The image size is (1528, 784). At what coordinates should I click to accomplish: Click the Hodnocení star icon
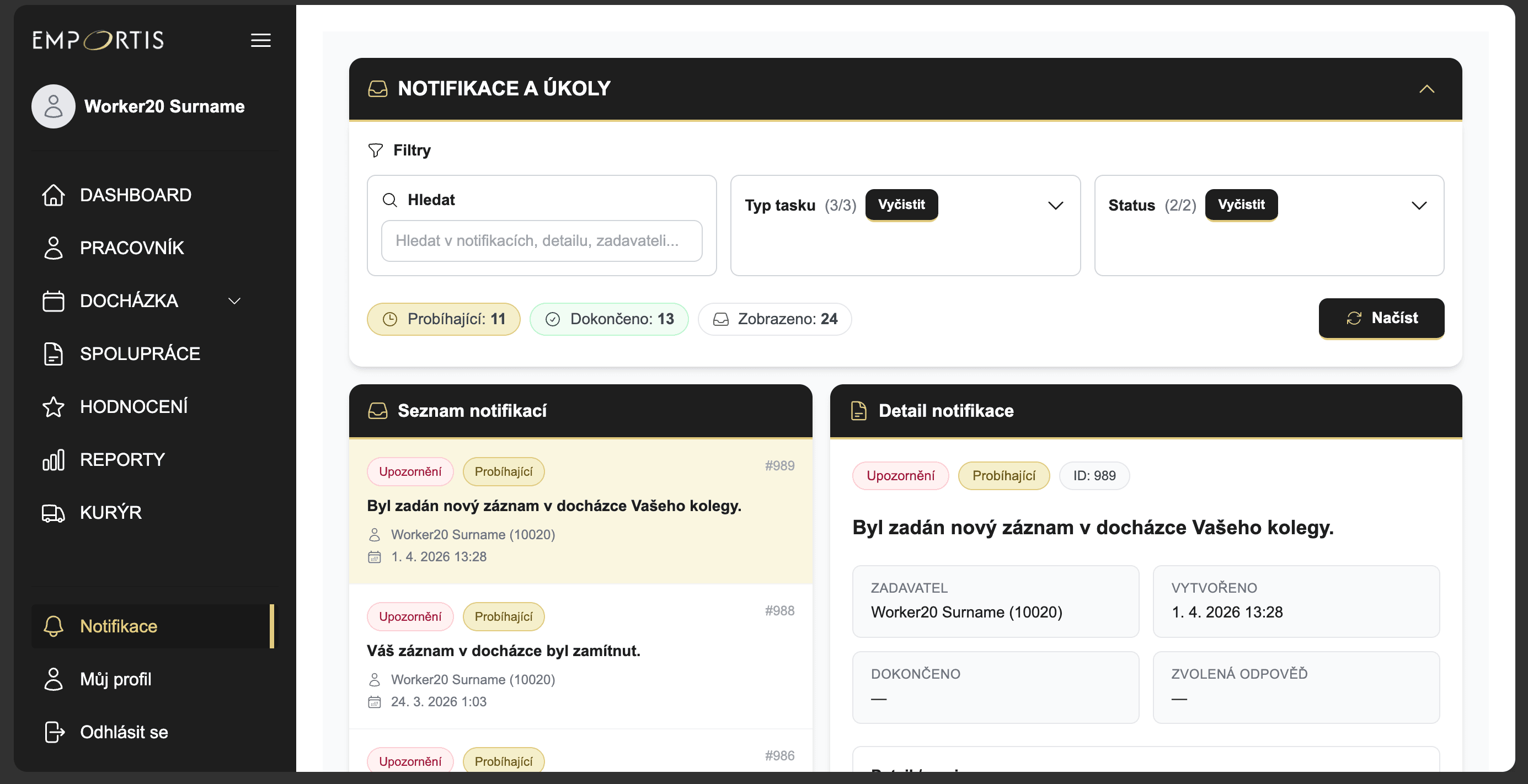point(54,406)
